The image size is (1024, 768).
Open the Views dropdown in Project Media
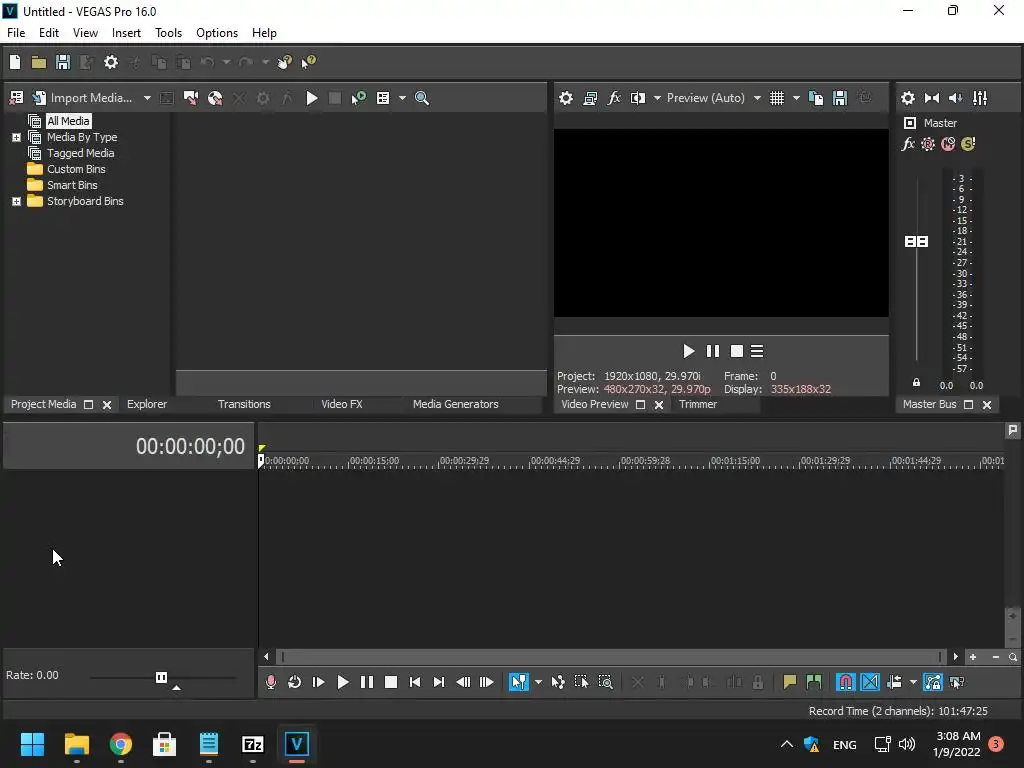tap(402, 98)
